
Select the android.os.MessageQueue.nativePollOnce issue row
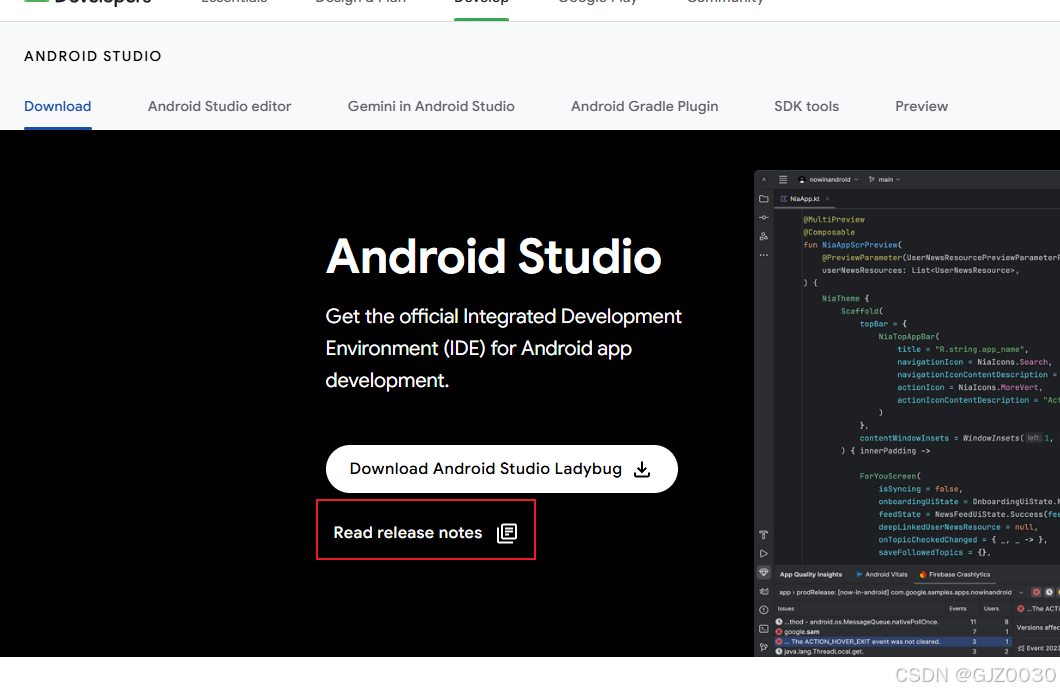tap(892, 622)
